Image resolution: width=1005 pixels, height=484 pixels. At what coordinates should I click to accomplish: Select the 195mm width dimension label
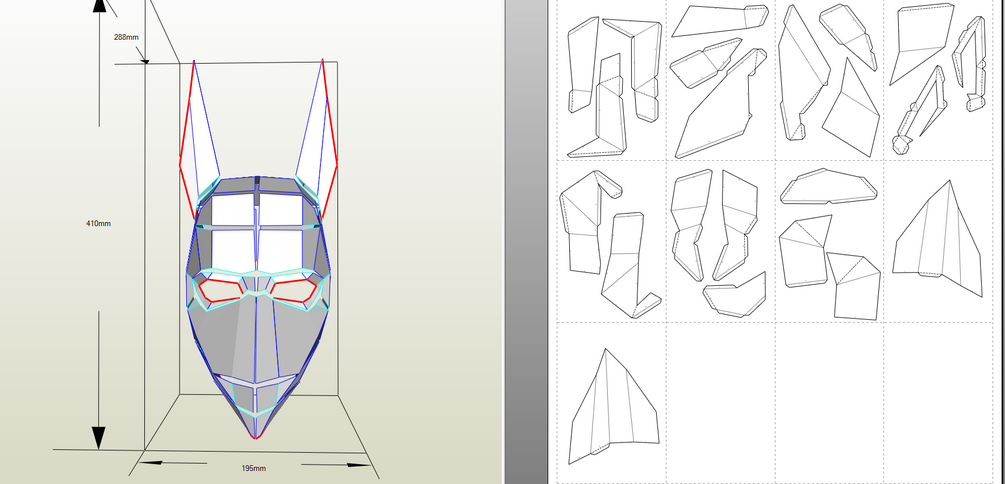pos(254,469)
